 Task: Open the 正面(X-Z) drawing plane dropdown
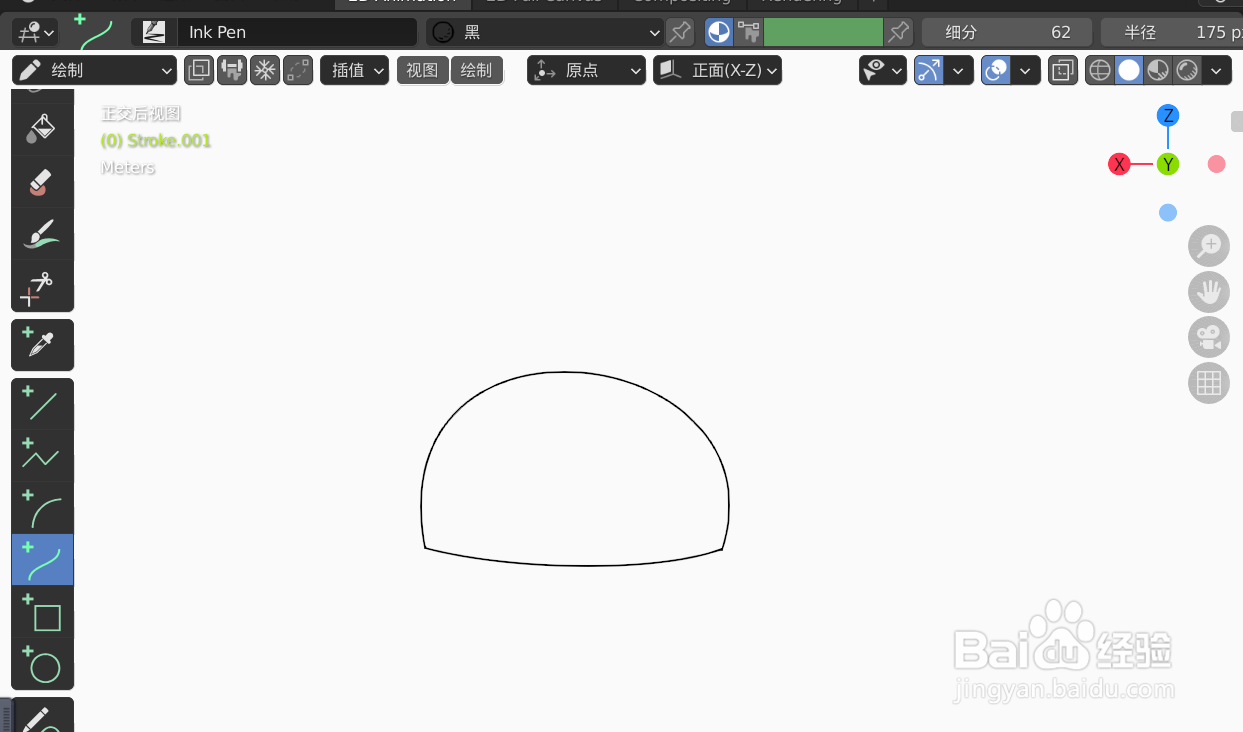pos(717,70)
